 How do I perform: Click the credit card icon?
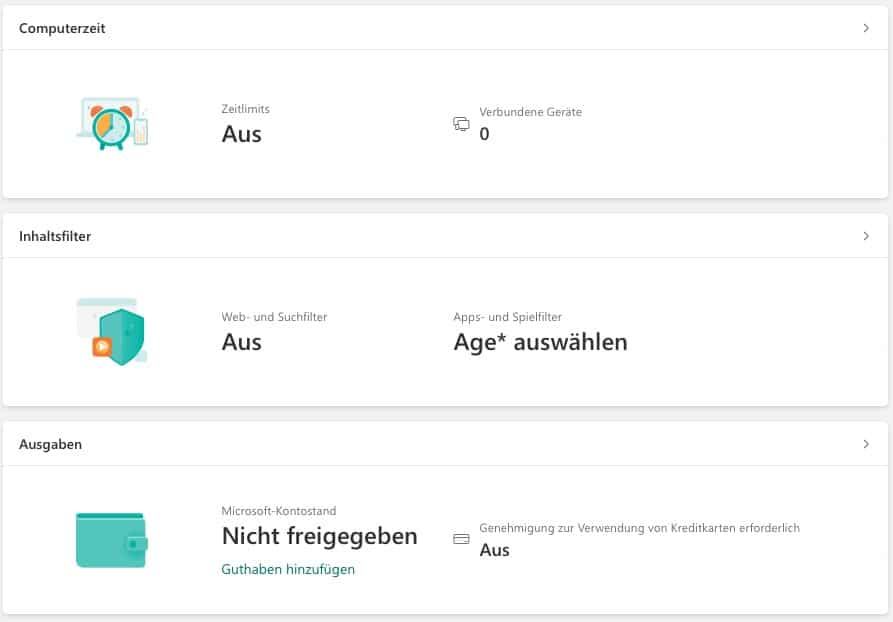(461, 538)
